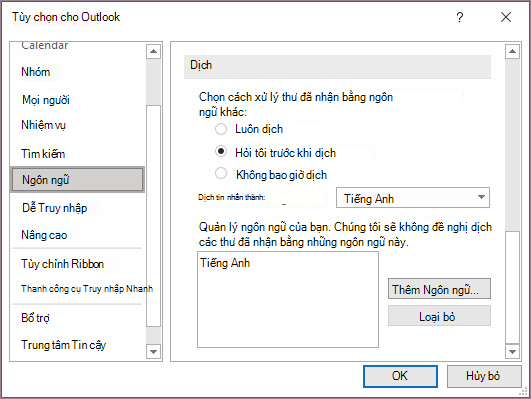The width and height of the screenshot is (531, 399).
Task: Open the help question mark icon
Action: click(x=460, y=17)
